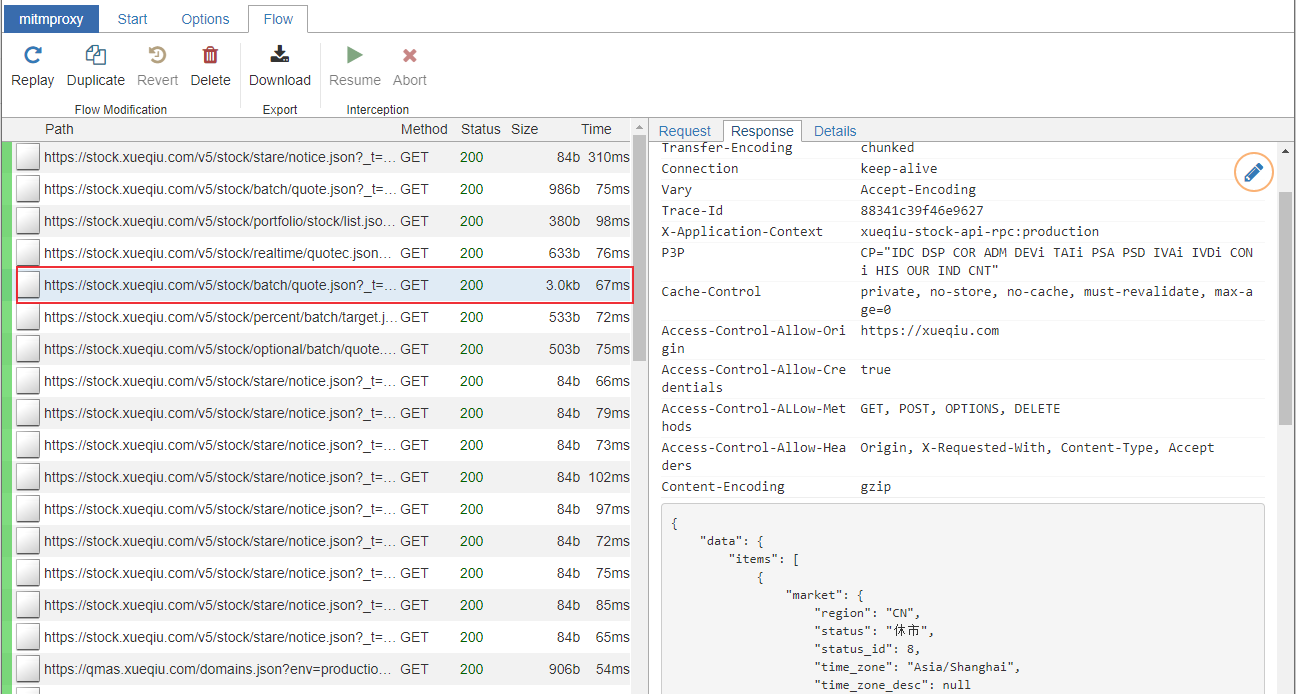Click the icon of the qmas.xueqiu.com domains.json row
This screenshot has height=694, width=1296.
[28, 669]
